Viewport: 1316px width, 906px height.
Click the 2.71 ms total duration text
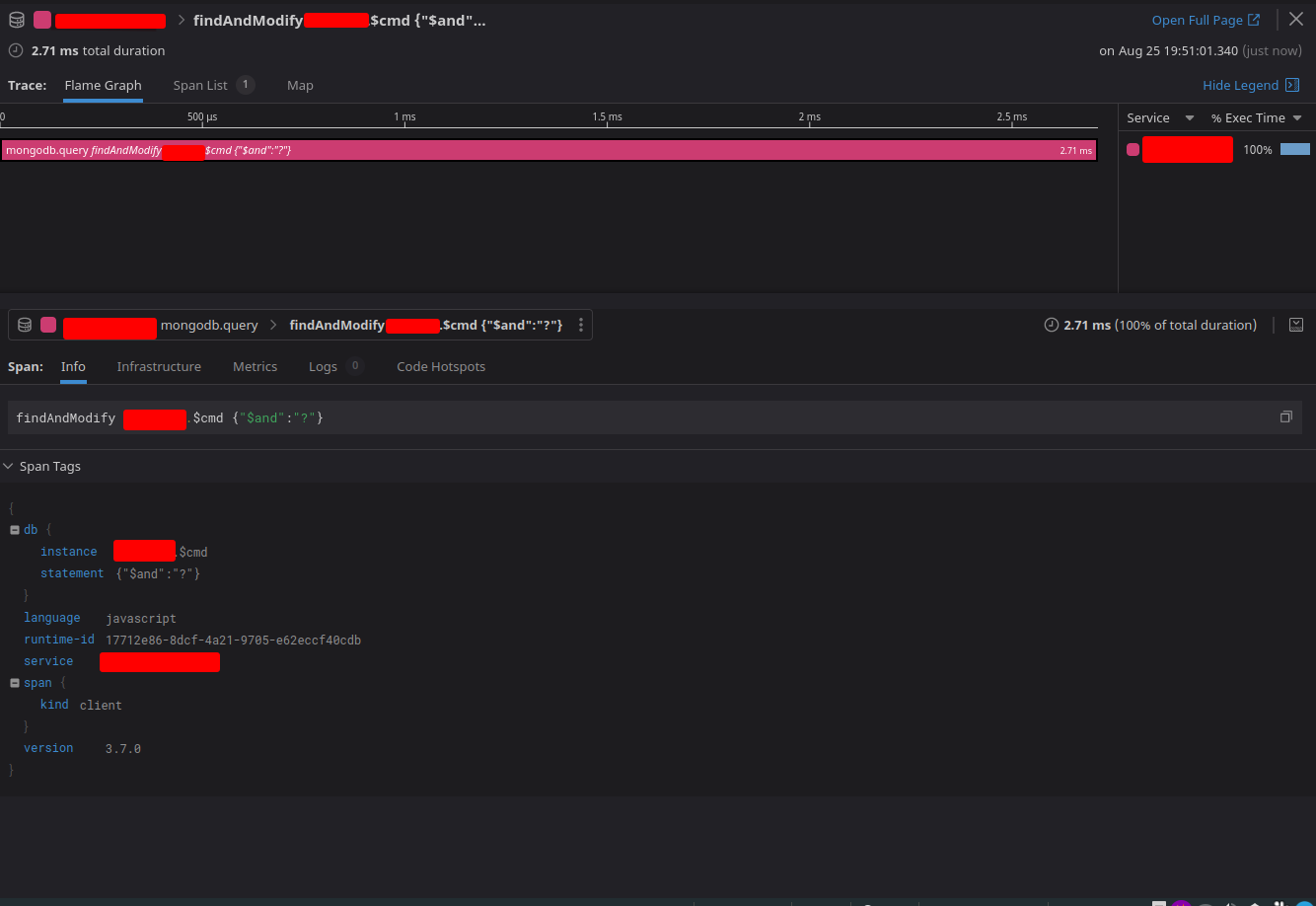(99, 50)
